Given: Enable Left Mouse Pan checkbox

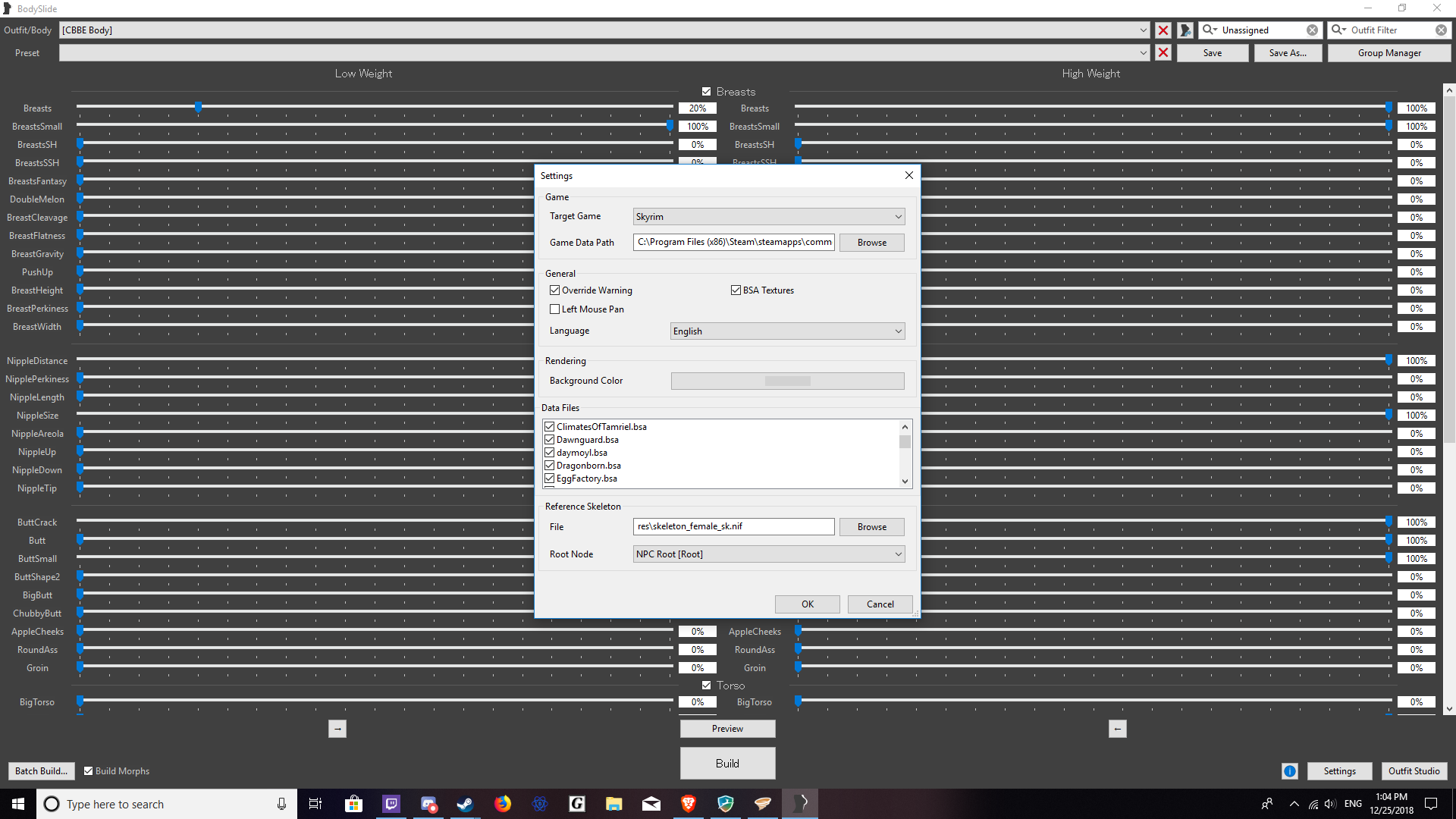Looking at the screenshot, I should pos(555,309).
